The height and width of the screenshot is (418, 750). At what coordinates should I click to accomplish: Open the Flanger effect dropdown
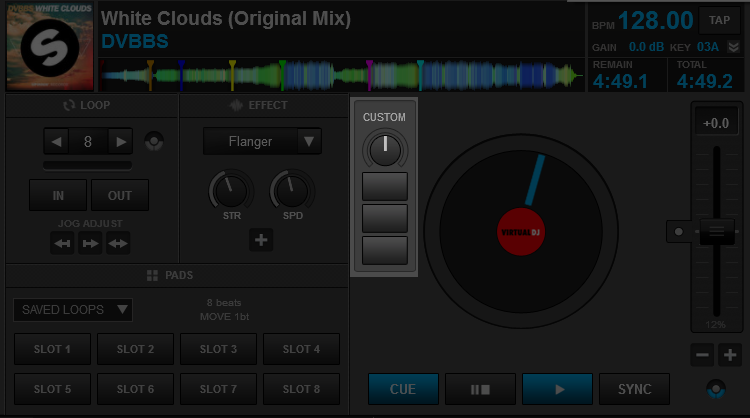[x=309, y=142]
